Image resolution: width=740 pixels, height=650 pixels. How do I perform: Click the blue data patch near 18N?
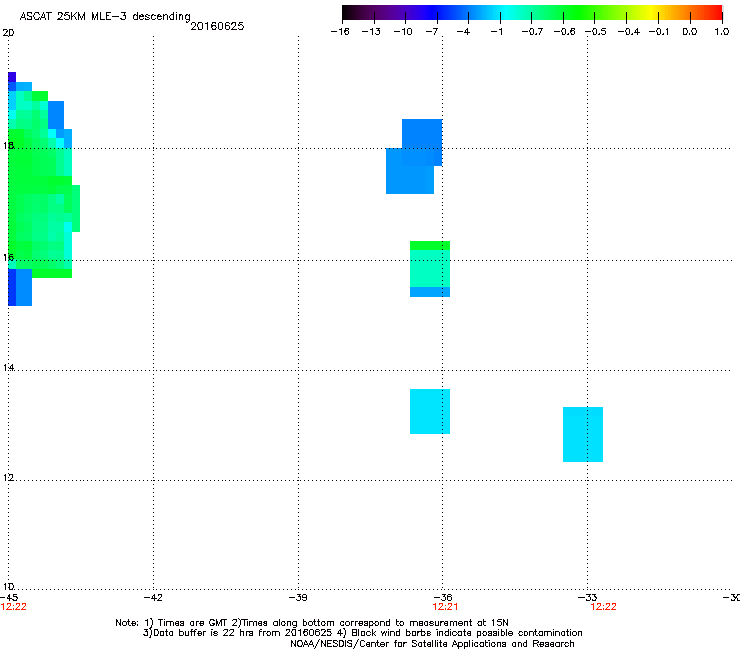tap(414, 157)
